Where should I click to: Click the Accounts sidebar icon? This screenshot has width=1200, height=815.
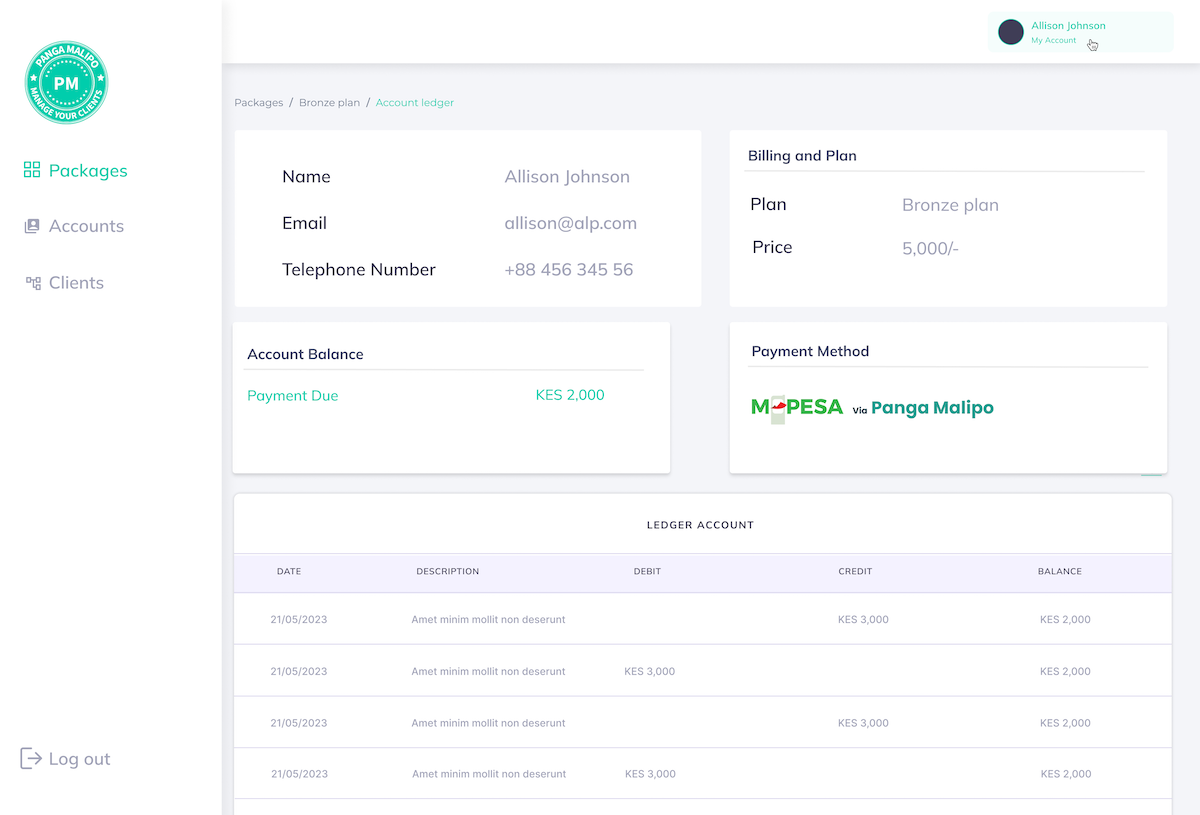(32, 226)
